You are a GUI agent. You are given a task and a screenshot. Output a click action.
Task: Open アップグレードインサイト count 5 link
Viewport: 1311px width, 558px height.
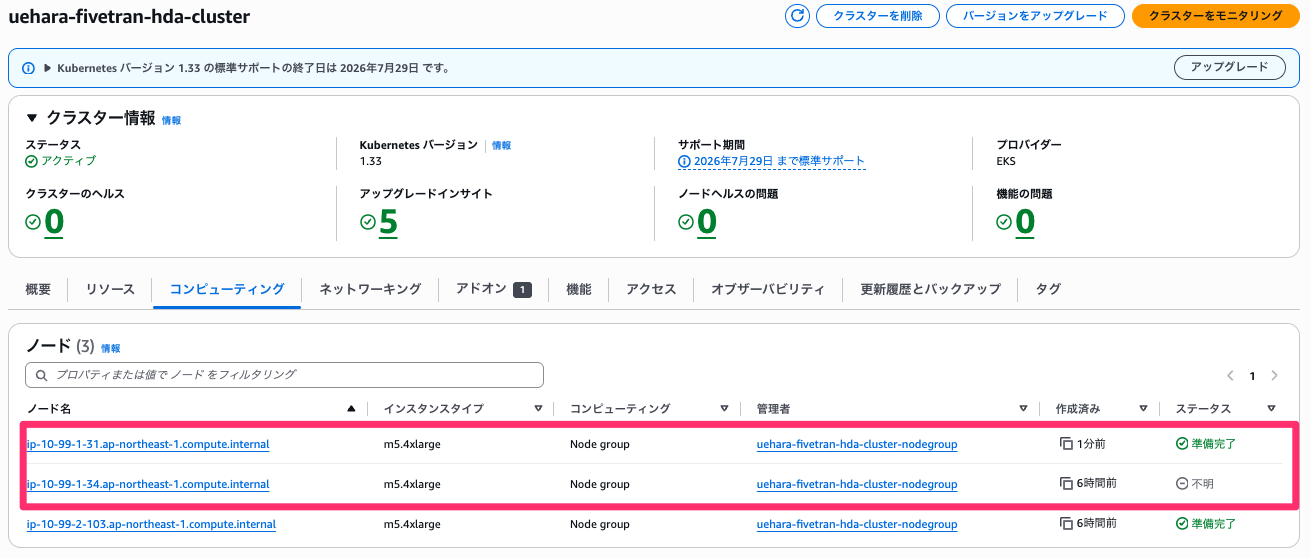[x=388, y=222]
